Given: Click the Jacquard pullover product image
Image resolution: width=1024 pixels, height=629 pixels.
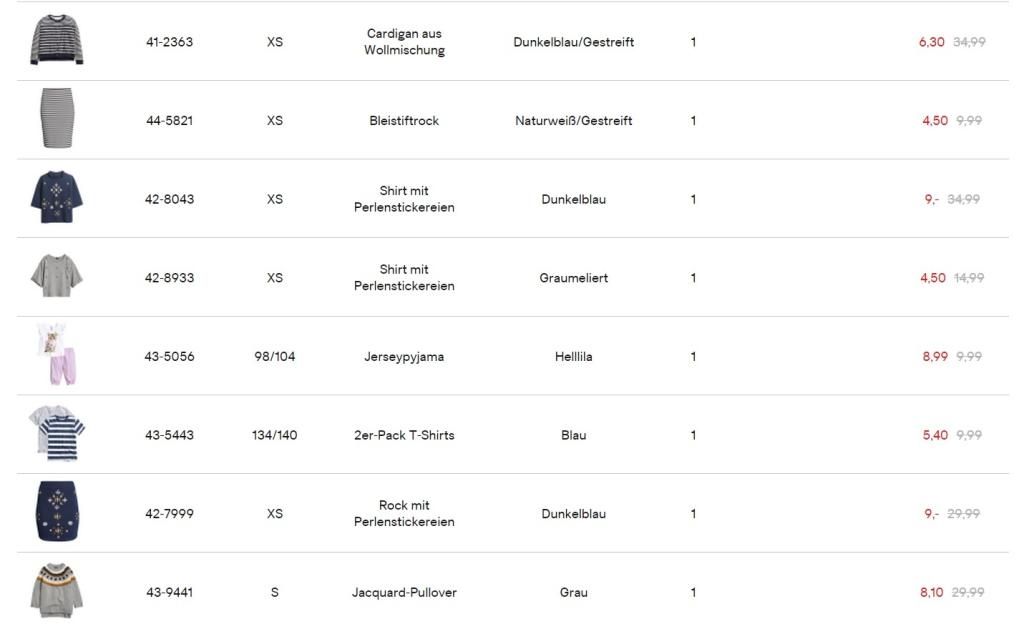Looking at the screenshot, I should tap(57, 590).
